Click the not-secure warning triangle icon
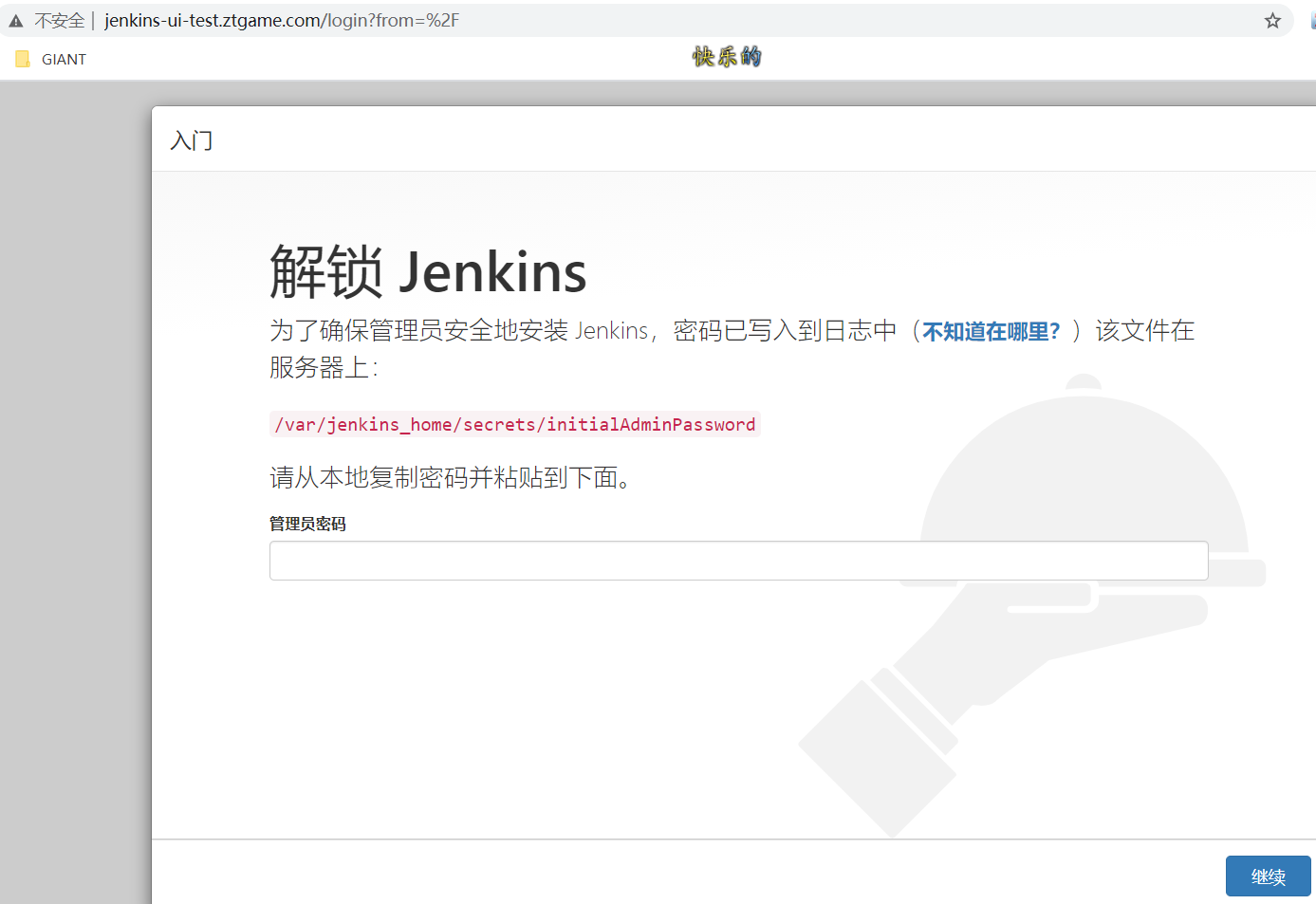 point(16,21)
